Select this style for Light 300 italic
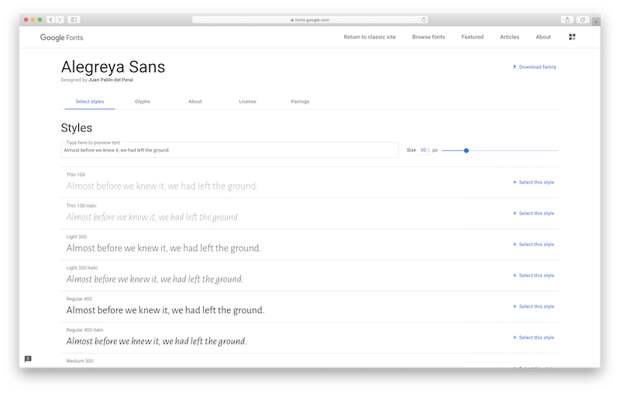Image resolution: width=620 pixels, height=393 pixels. click(x=533, y=276)
